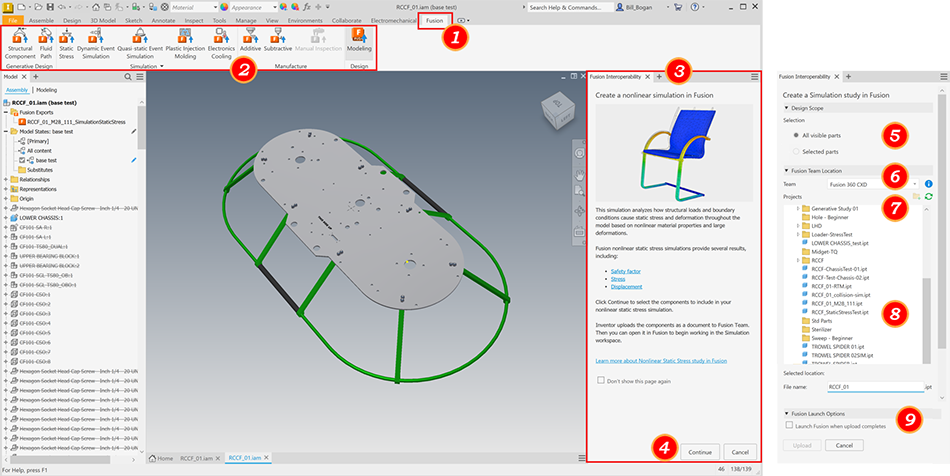This screenshot has height=476, width=950.
Task: Check Don't show this page again
Action: (x=600, y=380)
